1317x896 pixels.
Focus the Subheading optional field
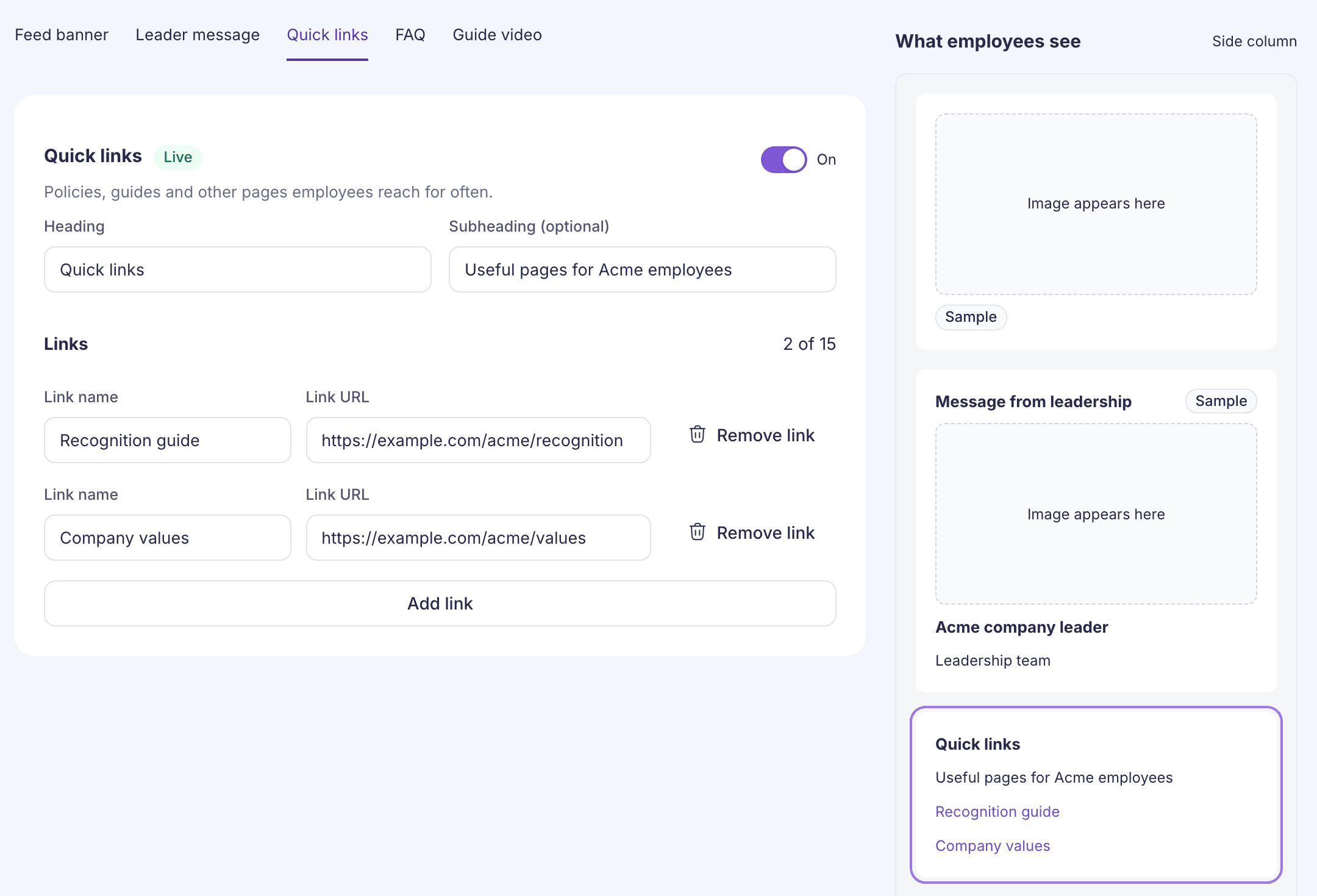click(643, 269)
